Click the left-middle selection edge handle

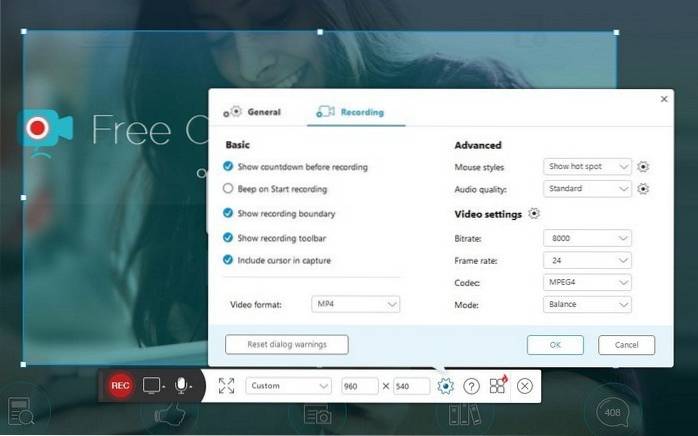click(24, 197)
